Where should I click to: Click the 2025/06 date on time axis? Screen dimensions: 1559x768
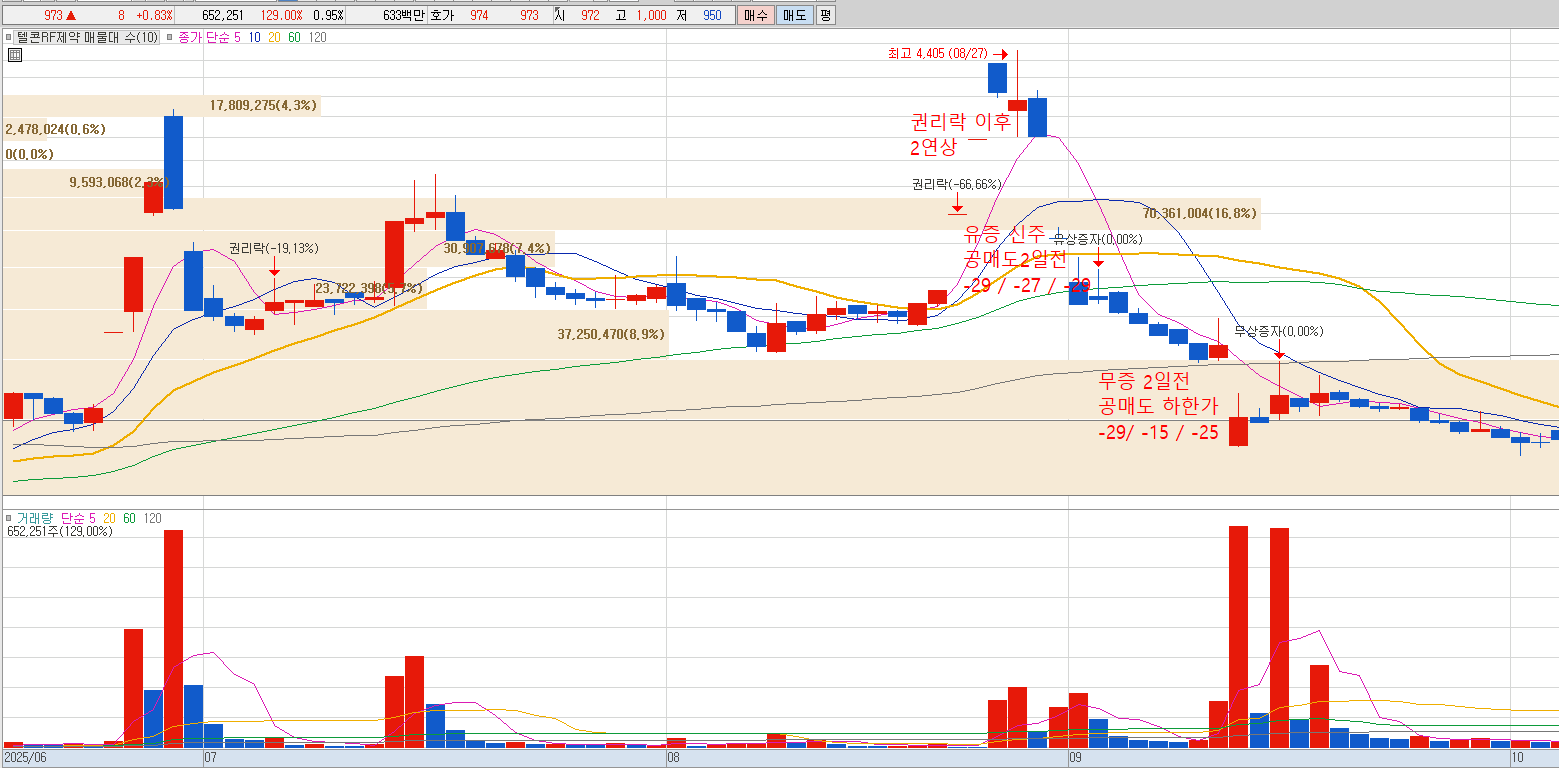point(25,759)
